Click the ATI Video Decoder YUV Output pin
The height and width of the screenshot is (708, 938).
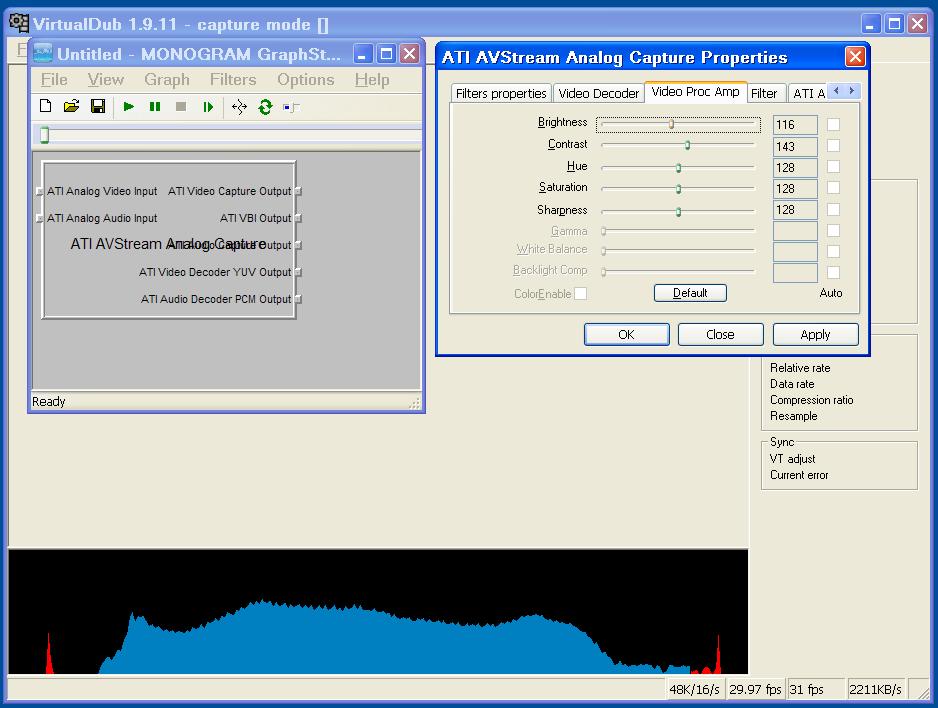(x=298, y=272)
